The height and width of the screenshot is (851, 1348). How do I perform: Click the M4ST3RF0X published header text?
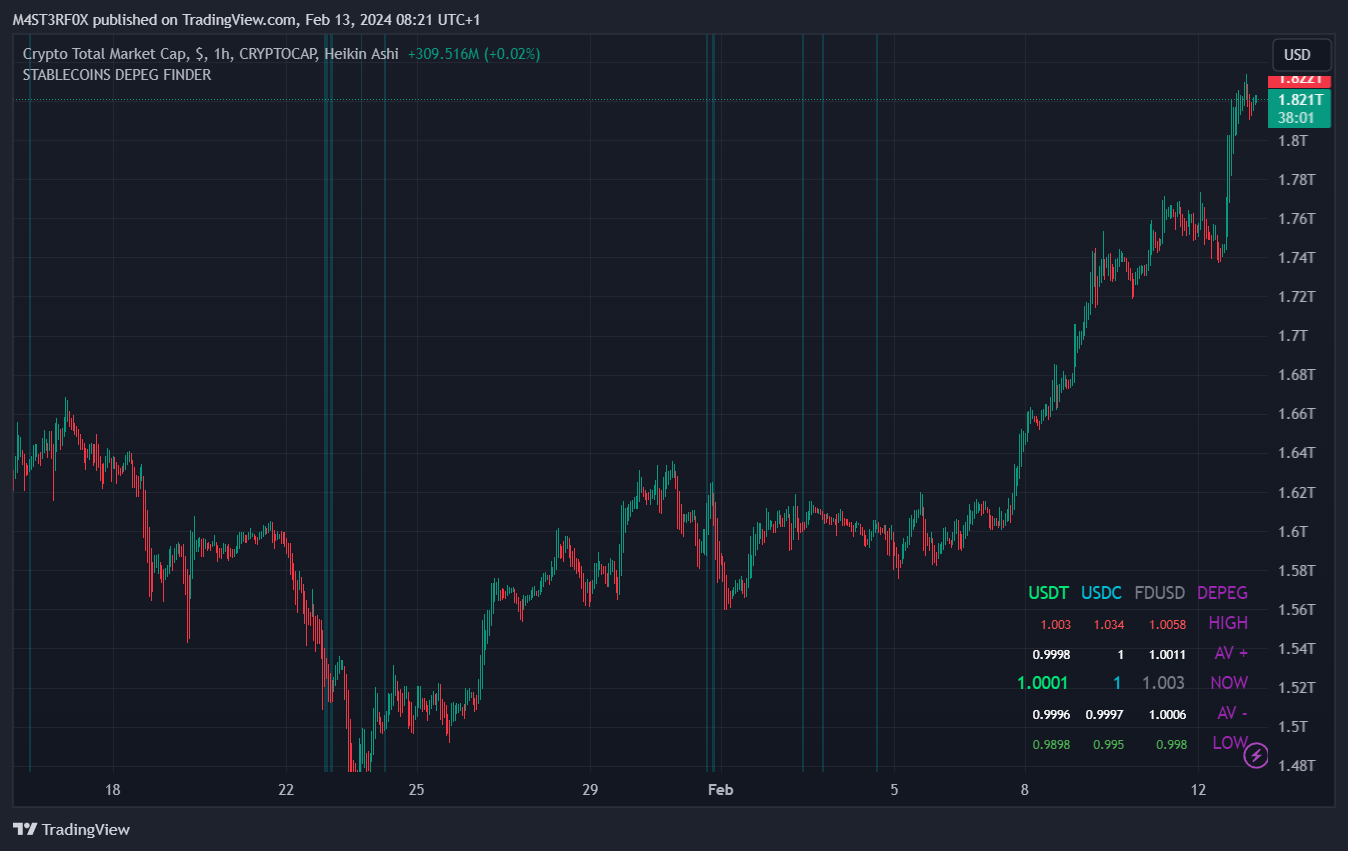pyautogui.click(x=246, y=19)
